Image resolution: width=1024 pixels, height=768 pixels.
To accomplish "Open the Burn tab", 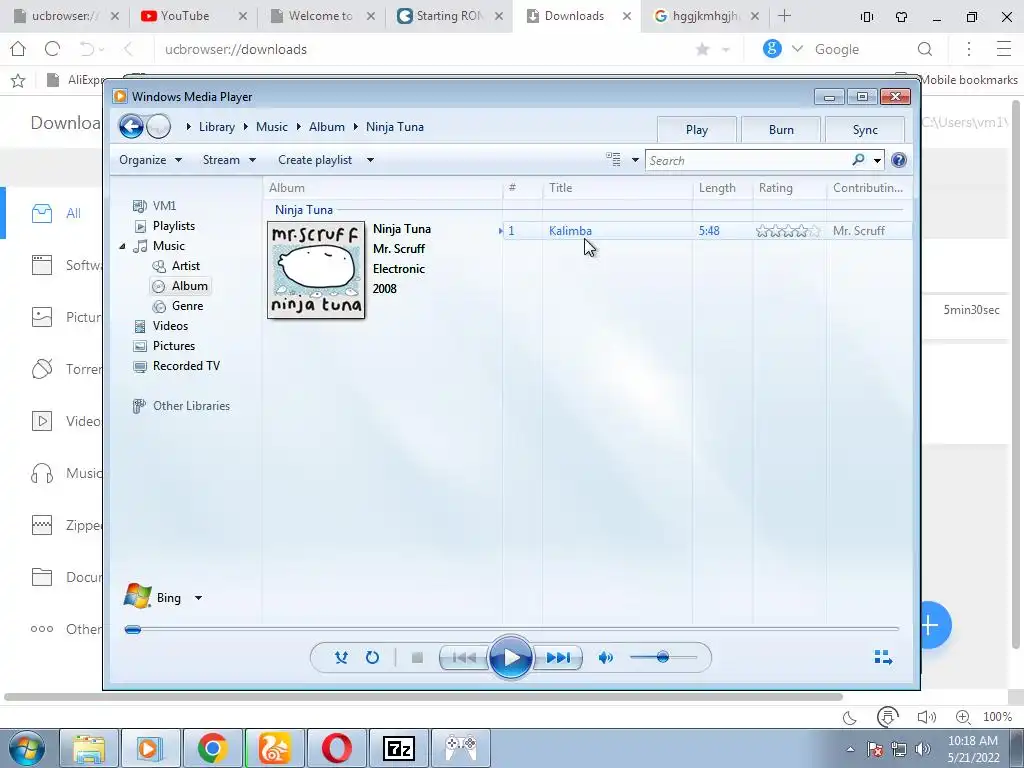I will (781, 129).
